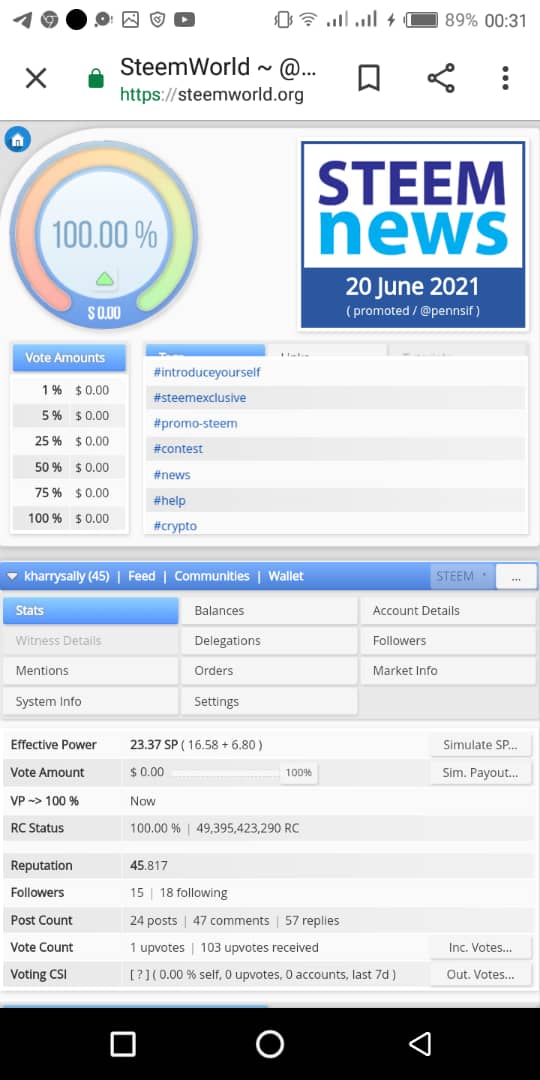Screen dimensions: 540x1080
Task: Tap Android recent apps square button
Action: coord(123,1043)
